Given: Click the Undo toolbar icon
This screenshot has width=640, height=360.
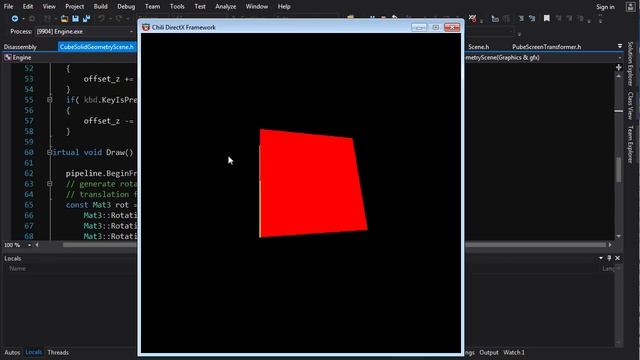Looking at the screenshot, I should [x=101, y=19].
